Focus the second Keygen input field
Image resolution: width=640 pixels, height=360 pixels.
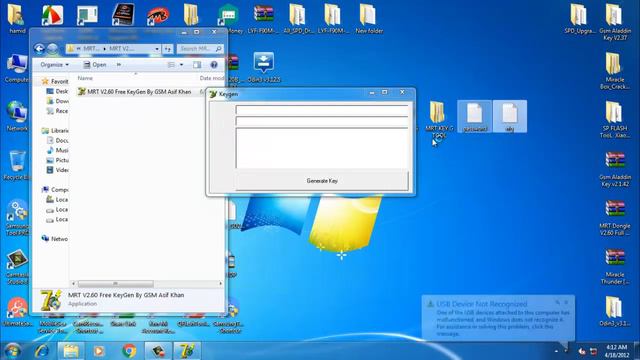pyautogui.click(x=322, y=121)
